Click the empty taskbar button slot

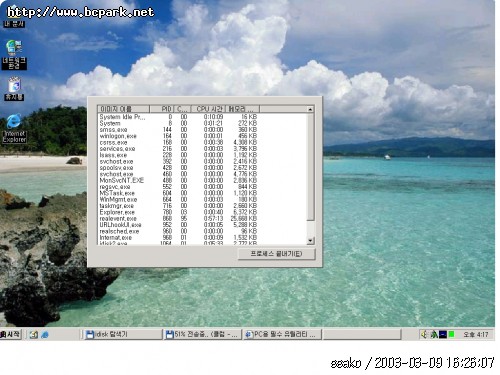coord(362,334)
